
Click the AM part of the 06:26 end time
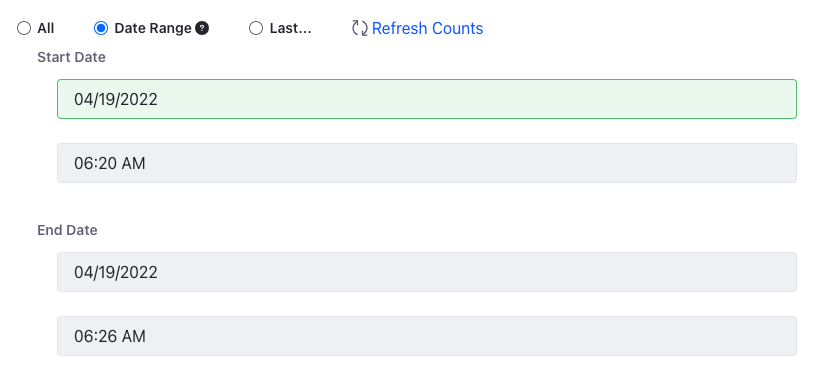(133, 336)
